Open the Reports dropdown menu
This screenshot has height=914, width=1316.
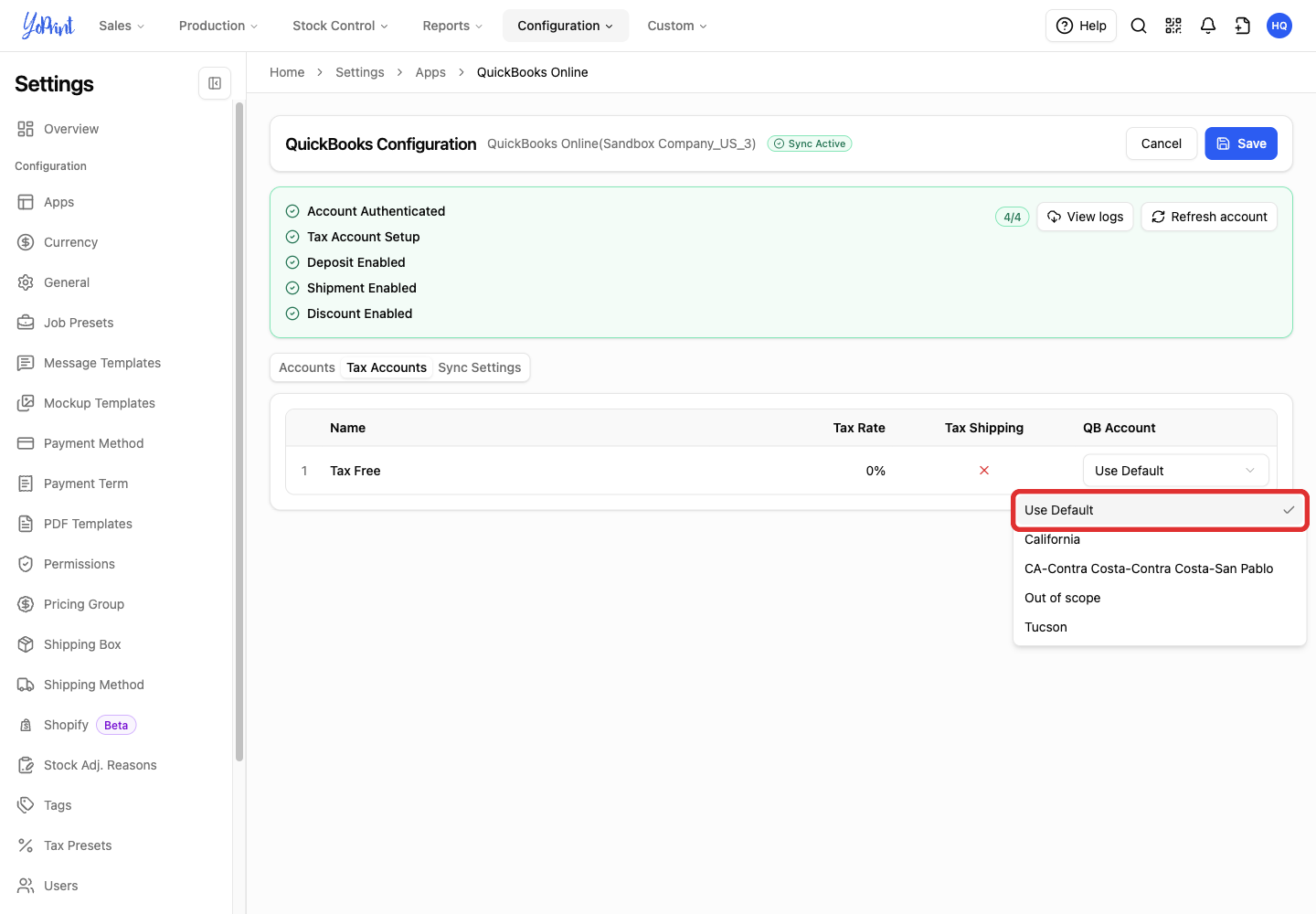coord(452,26)
